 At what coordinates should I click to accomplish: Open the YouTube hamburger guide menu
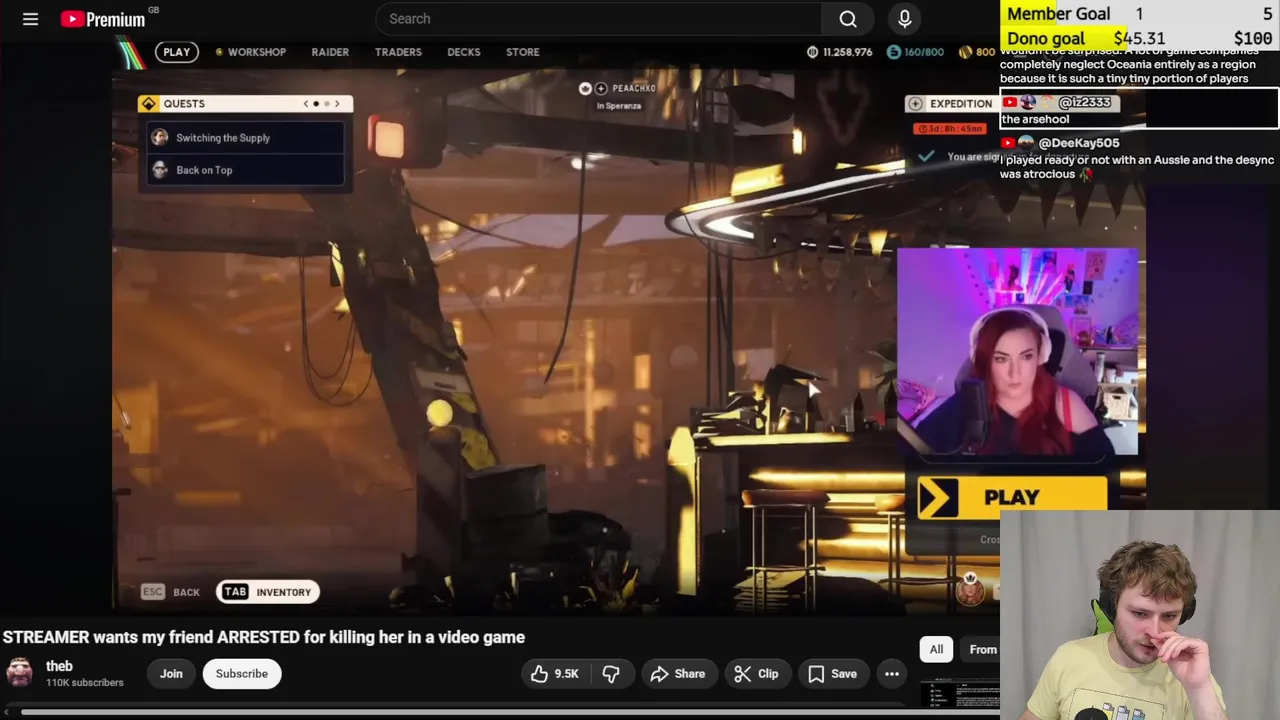pyautogui.click(x=30, y=19)
